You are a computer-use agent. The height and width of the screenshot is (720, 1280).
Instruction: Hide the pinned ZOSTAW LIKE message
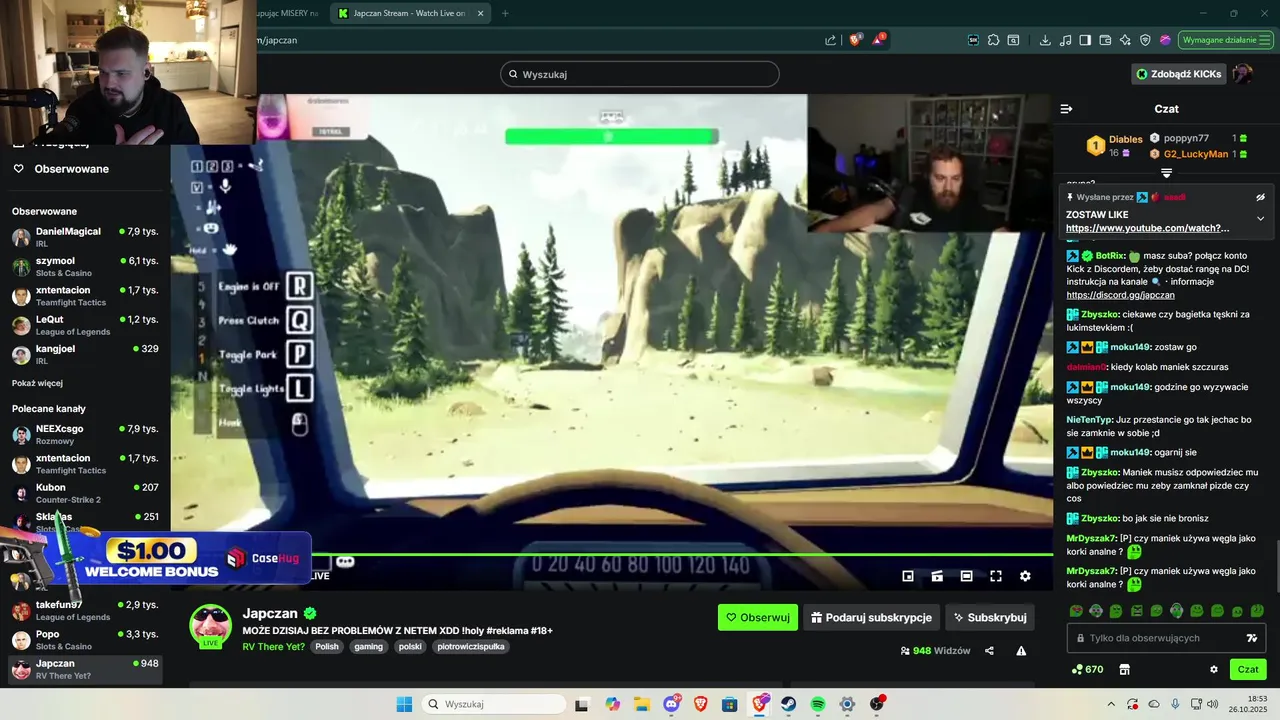coord(1260,197)
